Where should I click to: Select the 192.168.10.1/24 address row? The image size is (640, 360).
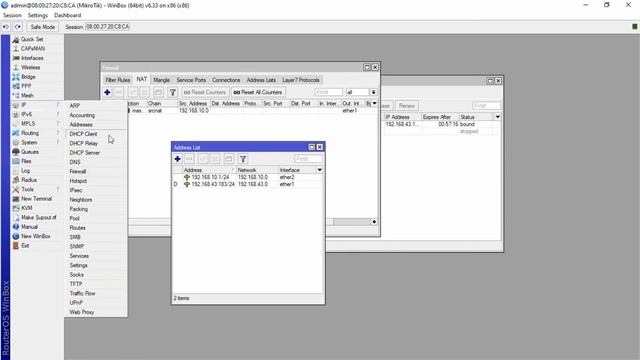point(247,177)
